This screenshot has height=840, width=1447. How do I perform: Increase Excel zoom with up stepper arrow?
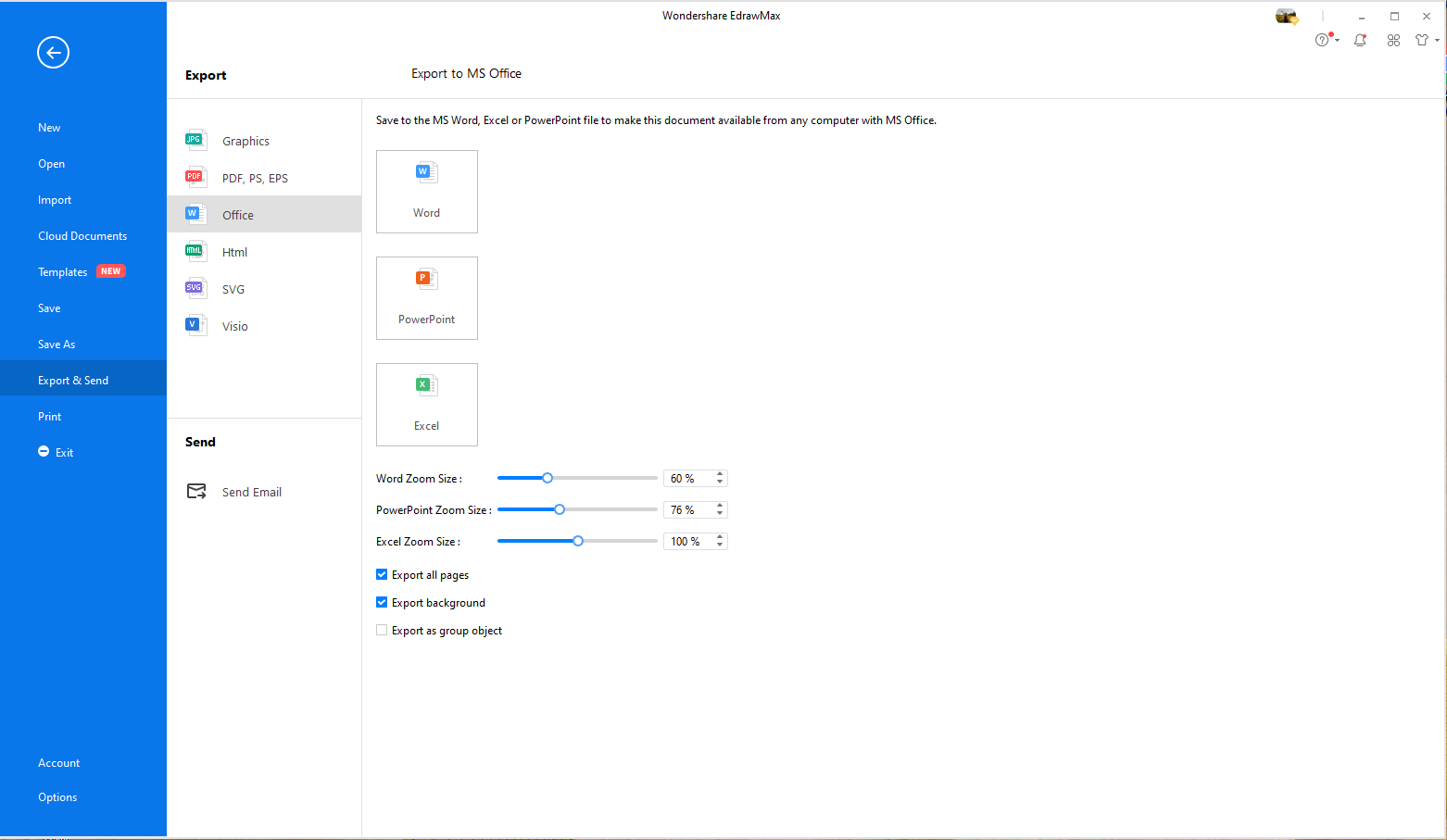coord(720,537)
